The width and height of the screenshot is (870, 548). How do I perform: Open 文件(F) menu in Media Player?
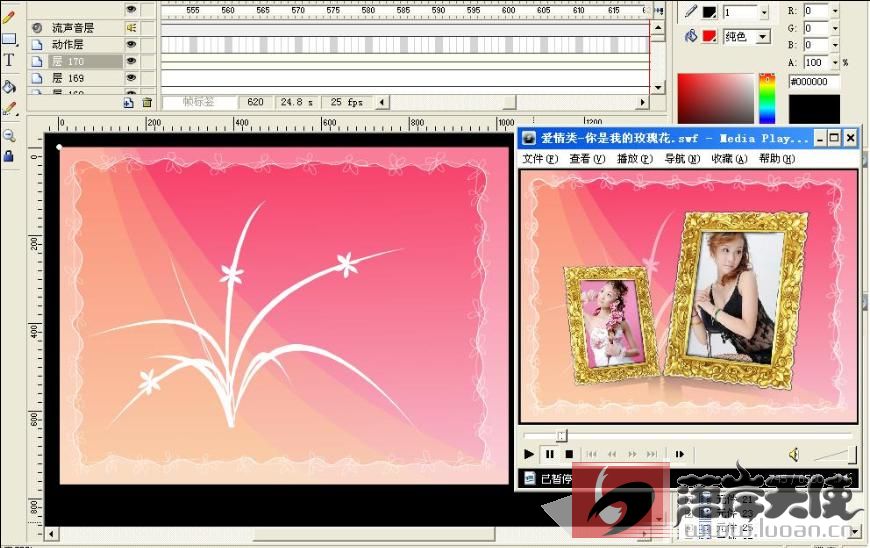(x=540, y=159)
